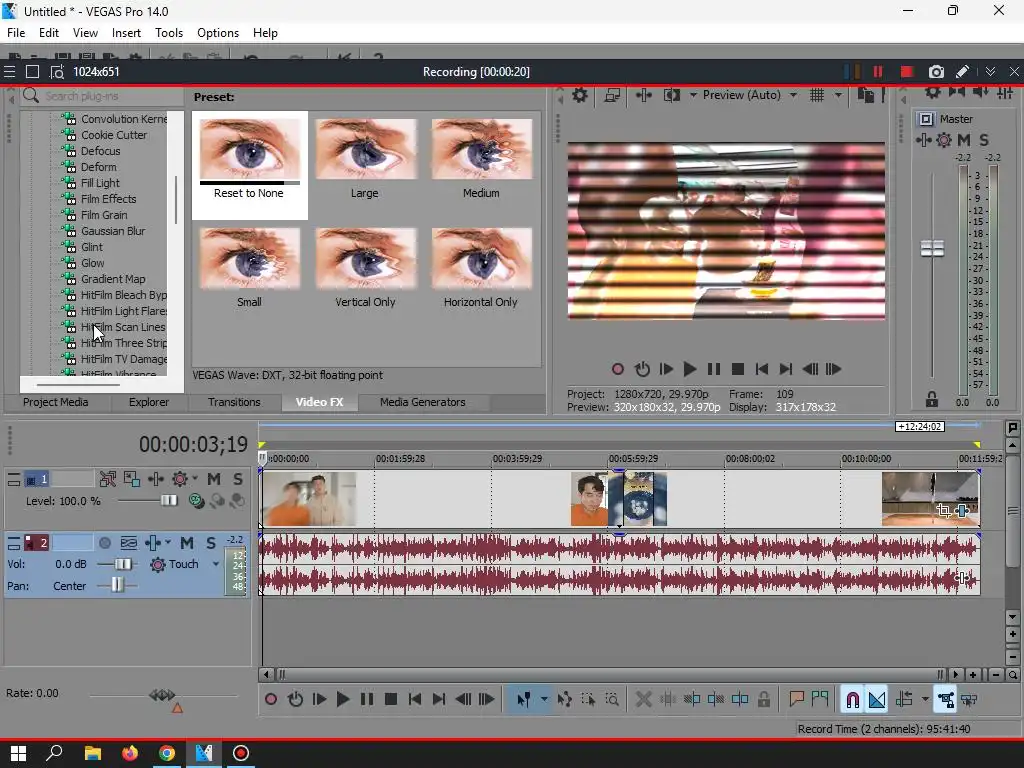
Task: Open Track FX on audio track 2
Action: [153, 543]
